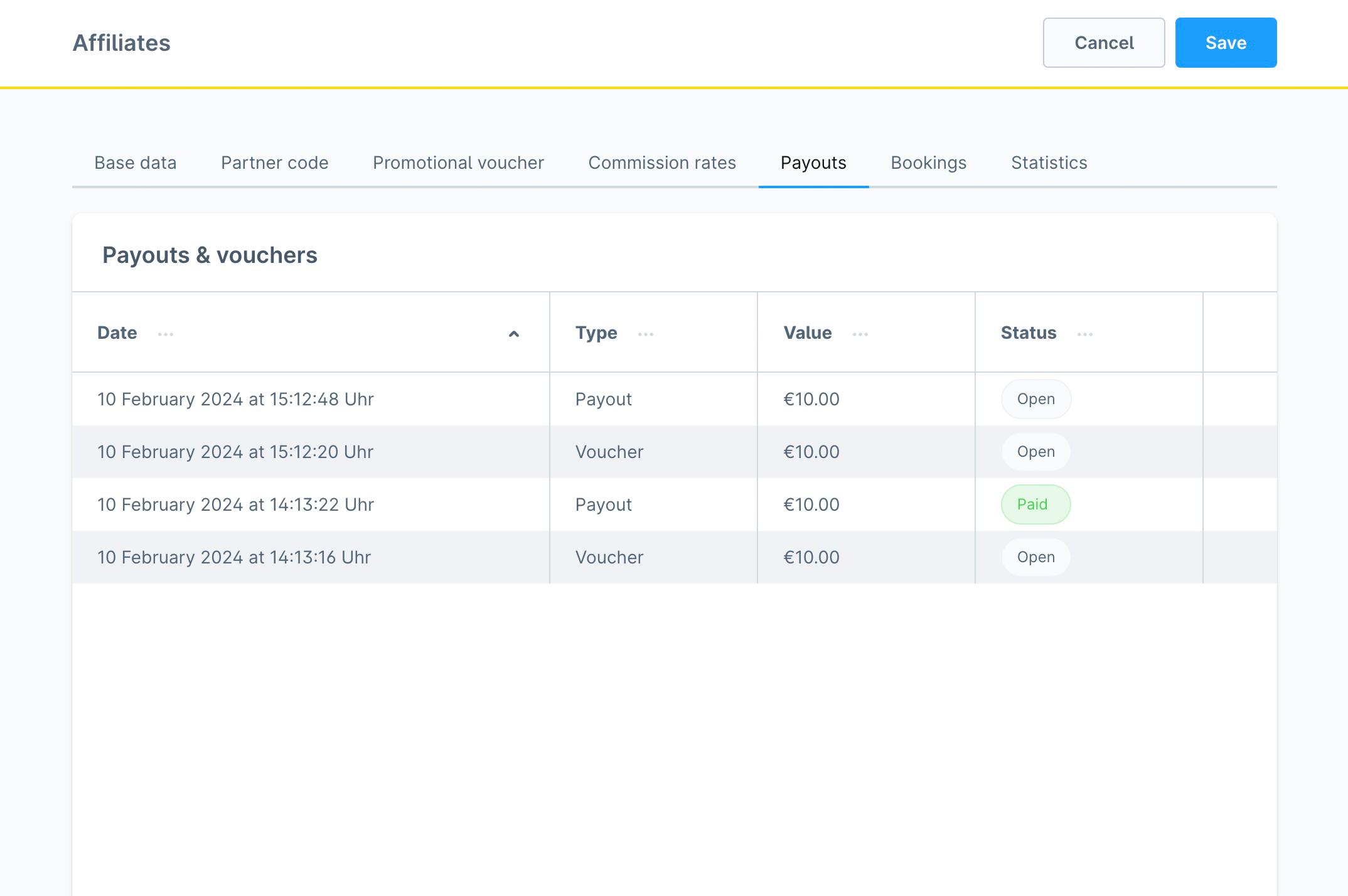The image size is (1348, 896).
Task: Open the Date column options menu
Action: (166, 334)
